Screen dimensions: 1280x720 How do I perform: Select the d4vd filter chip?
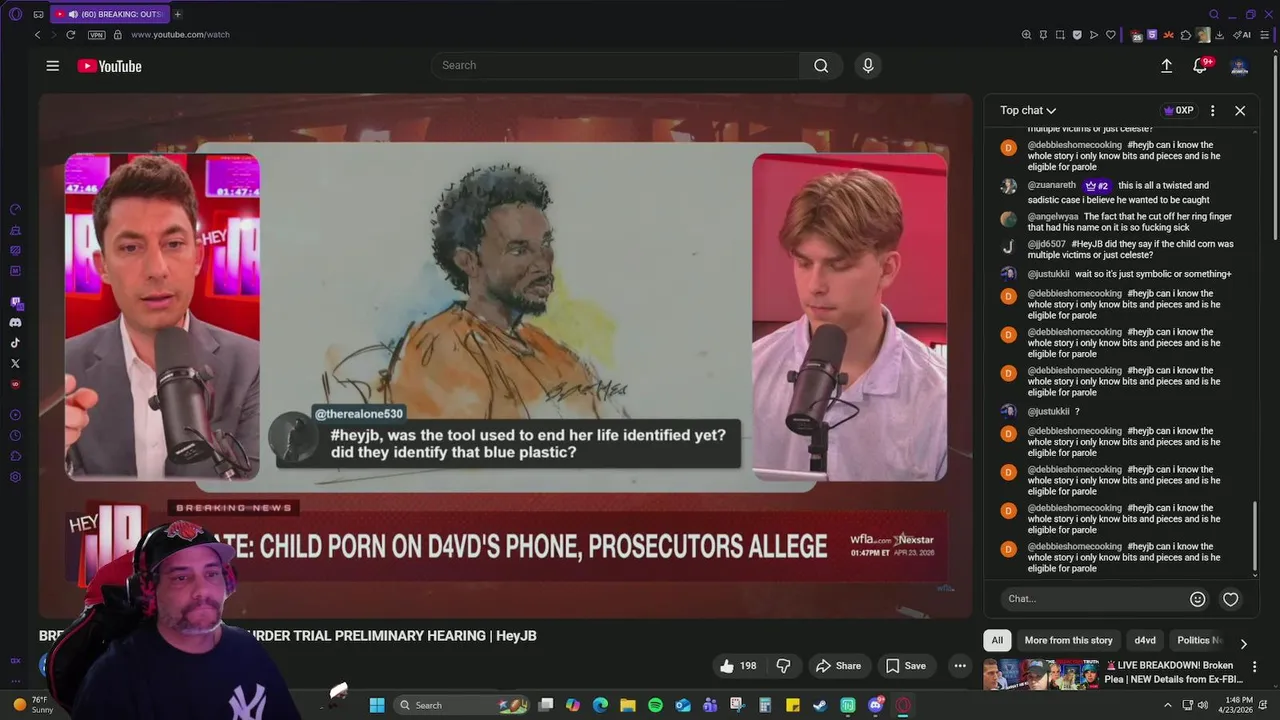1145,641
